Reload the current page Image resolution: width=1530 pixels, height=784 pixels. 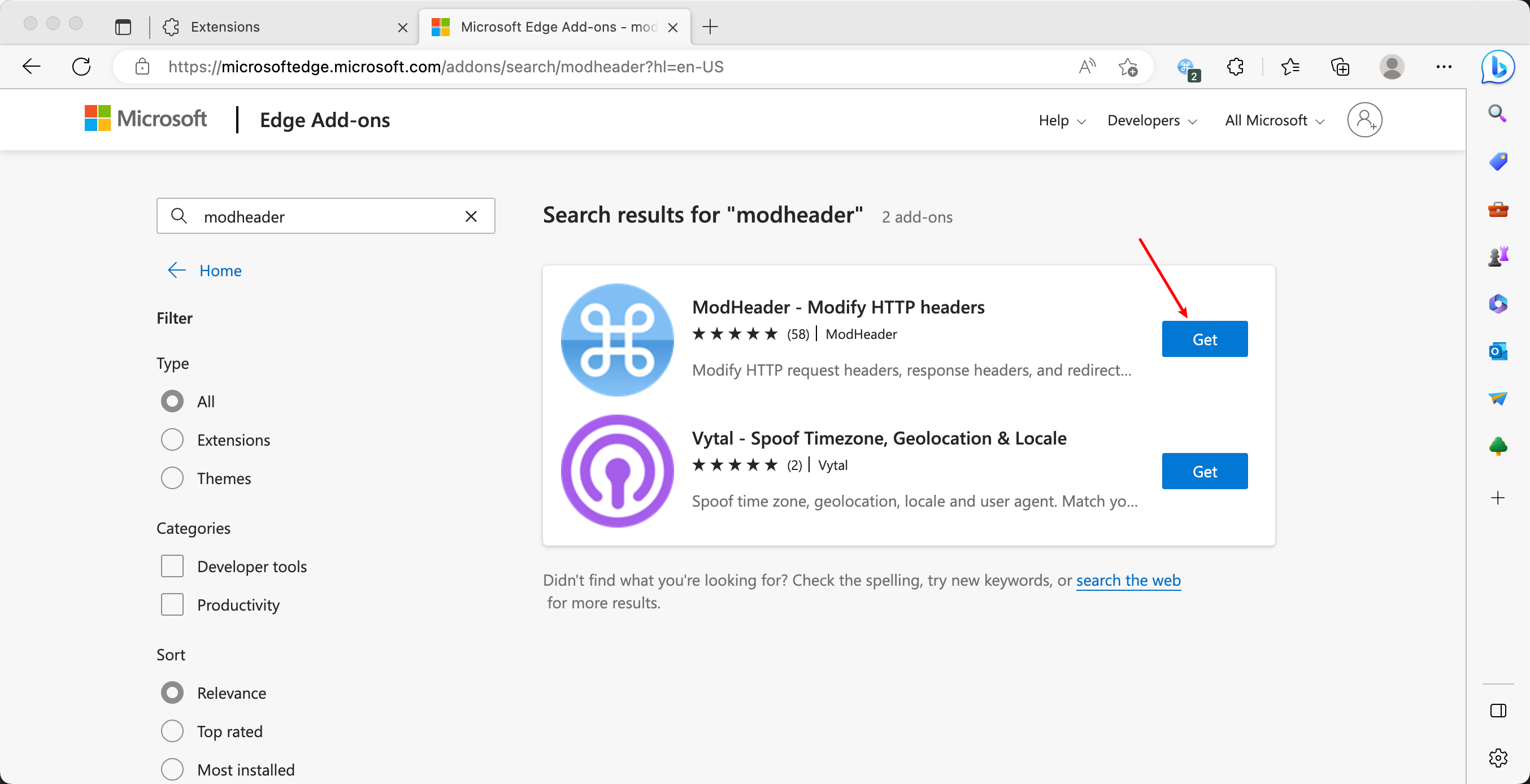pos(81,67)
